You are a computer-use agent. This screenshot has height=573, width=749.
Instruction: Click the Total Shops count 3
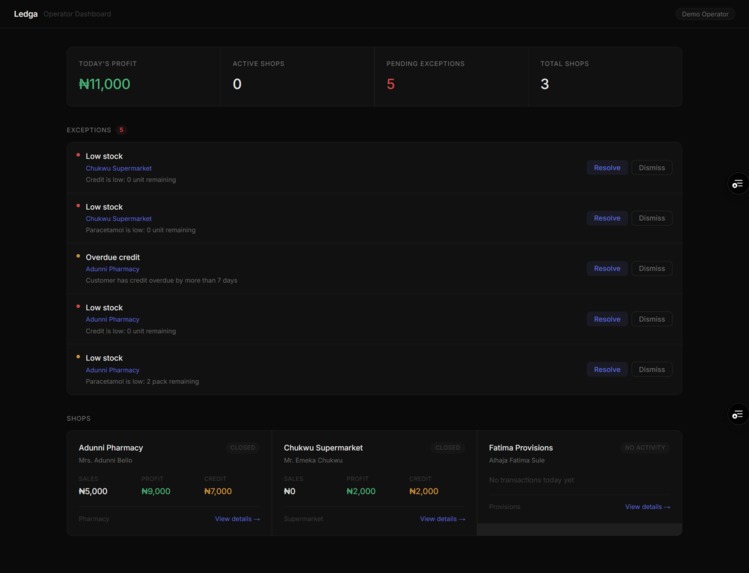[545, 84]
